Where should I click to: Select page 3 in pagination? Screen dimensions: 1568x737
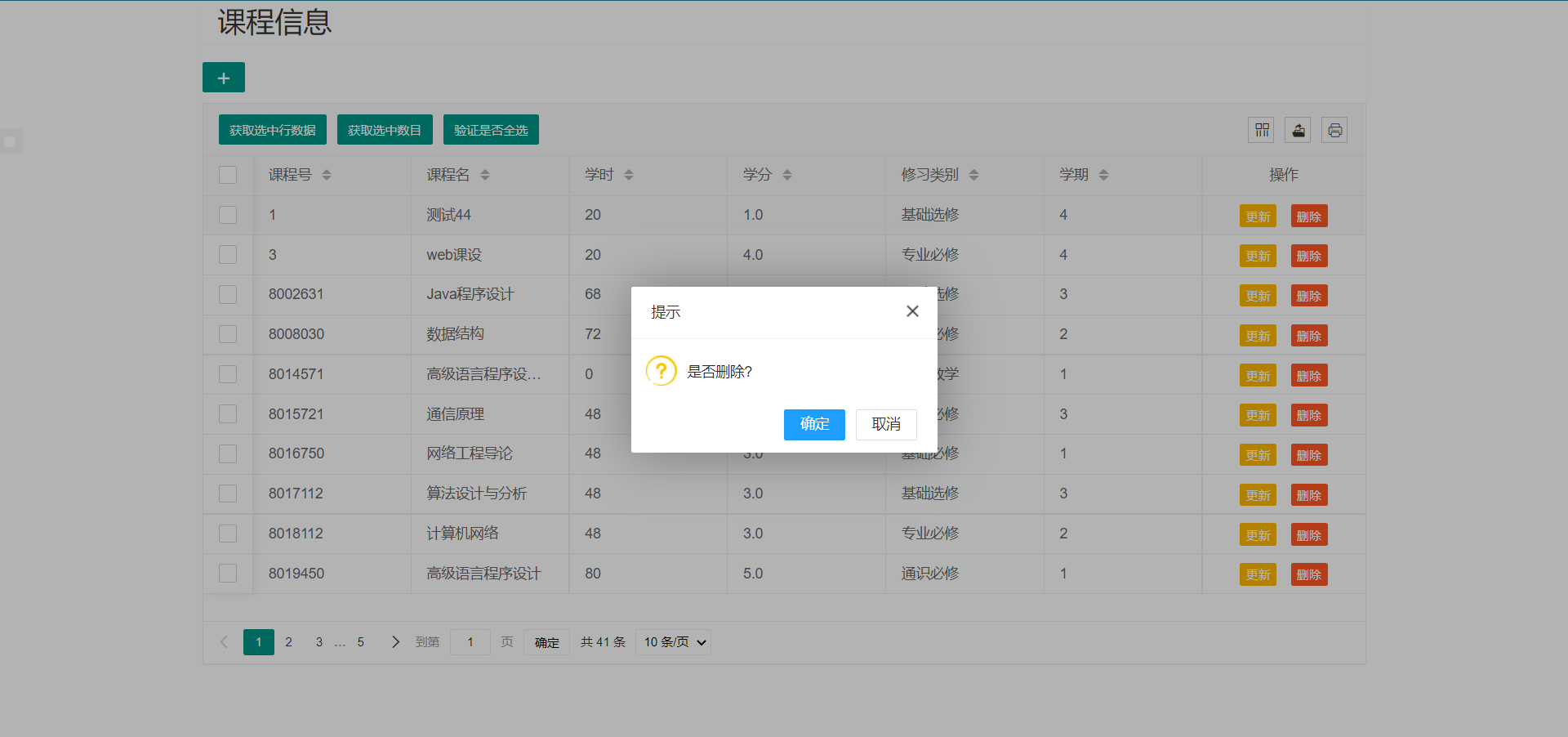coord(319,642)
